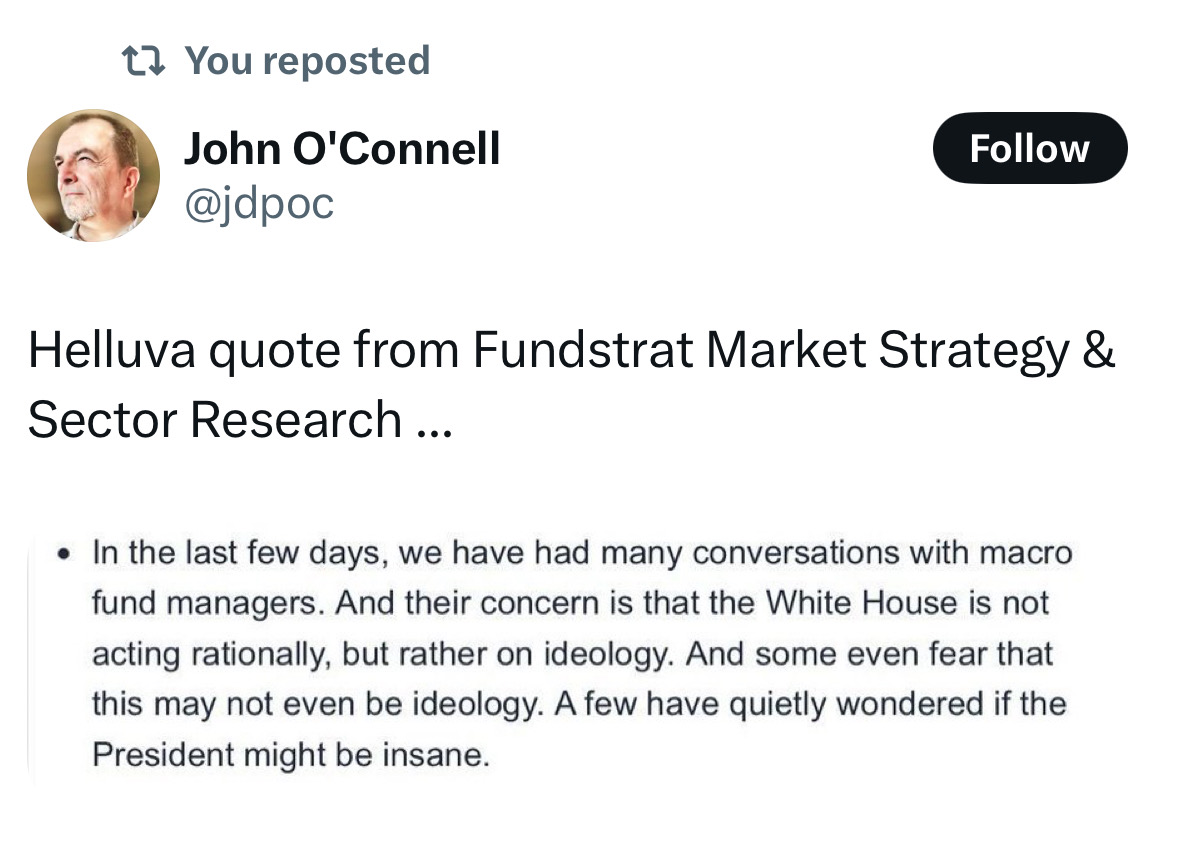Click the "You reposted" label
This screenshot has height=865, width=1179.
tap(307, 61)
